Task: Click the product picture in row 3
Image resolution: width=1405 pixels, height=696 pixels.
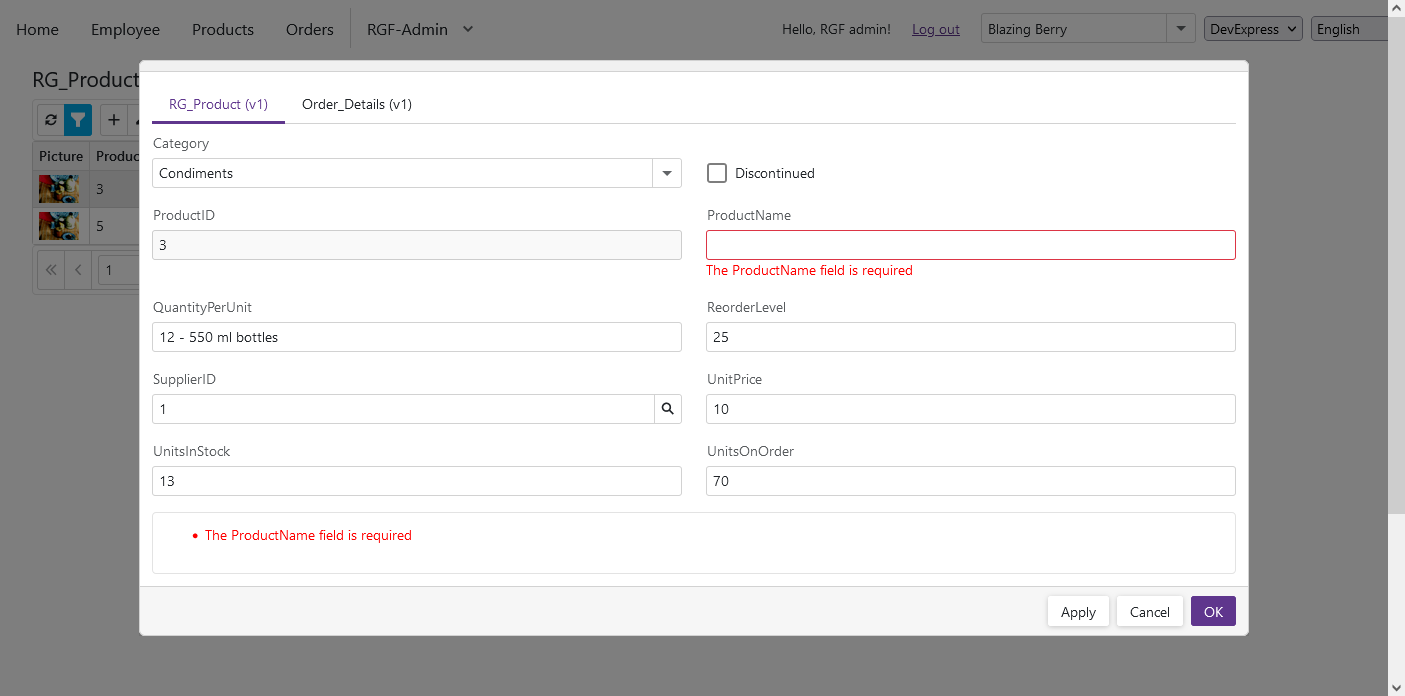Action: tap(59, 189)
